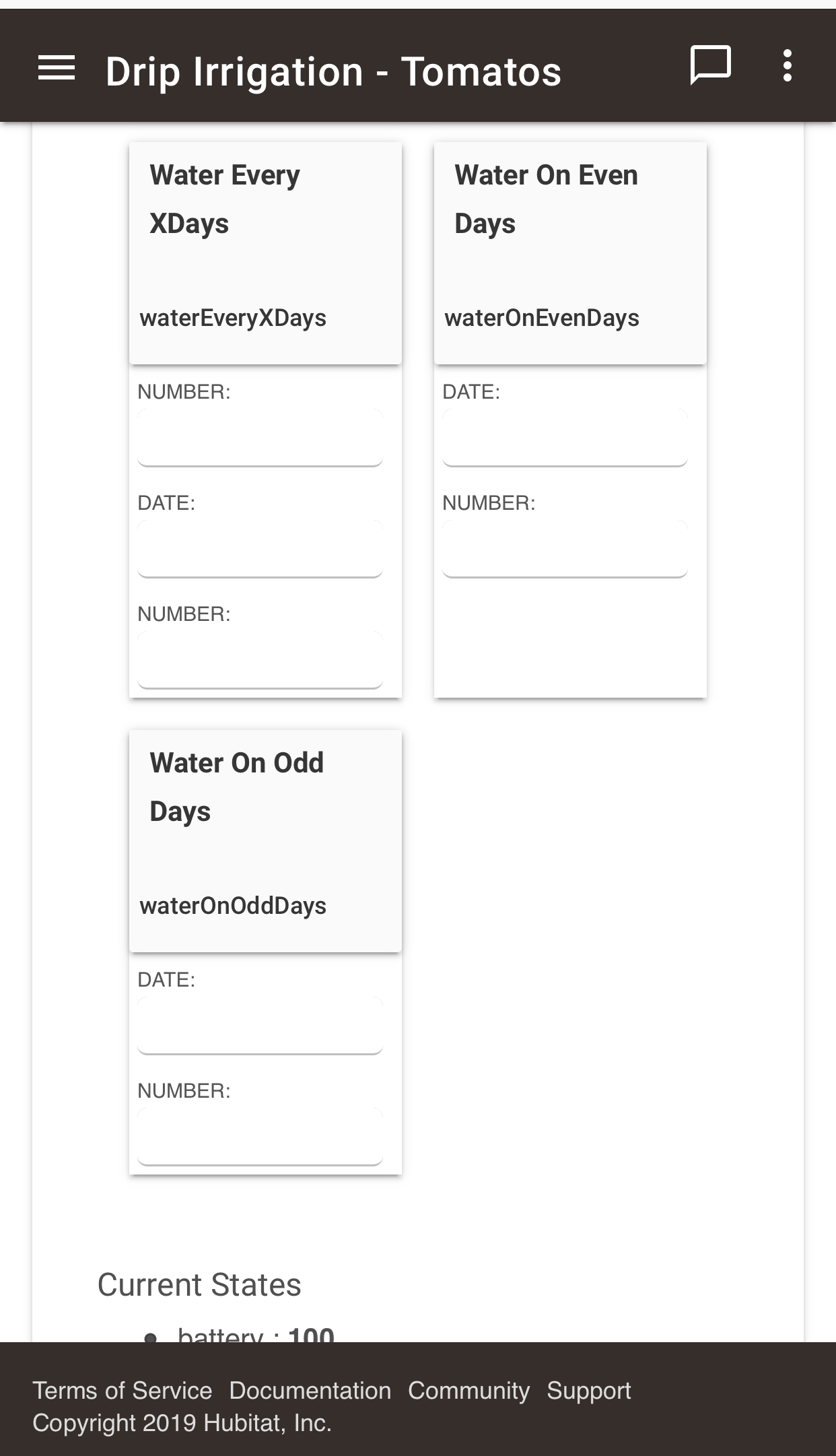Screen dimensions: 836x1456
Task: Focus DATE field under Water On Even Days
Action: [x=565, y=438]
